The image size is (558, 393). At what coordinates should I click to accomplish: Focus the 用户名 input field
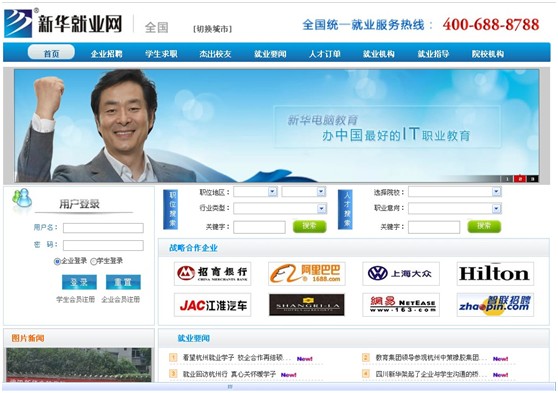click(x=103, y=228)
